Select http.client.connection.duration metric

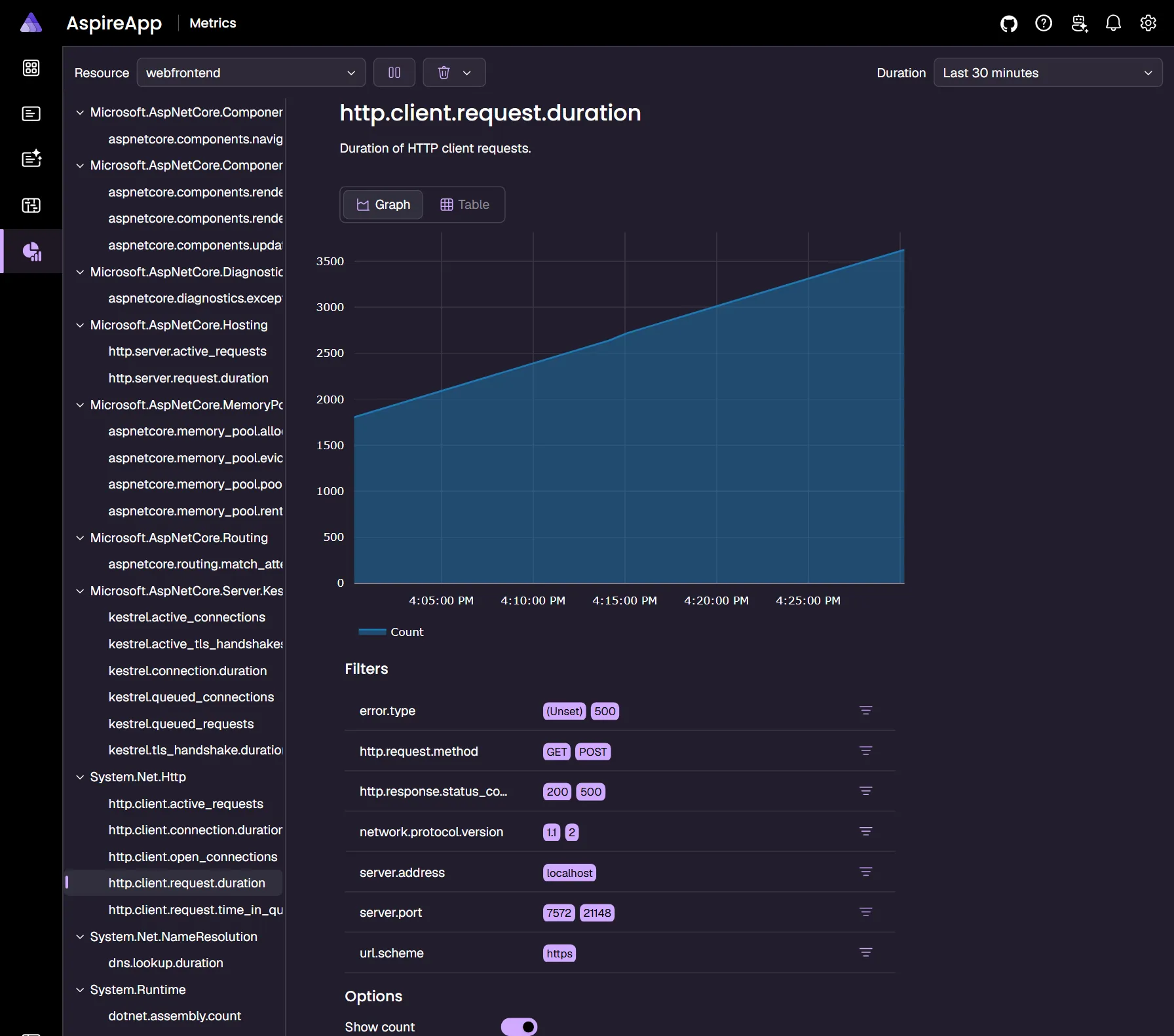pos(195,830)
